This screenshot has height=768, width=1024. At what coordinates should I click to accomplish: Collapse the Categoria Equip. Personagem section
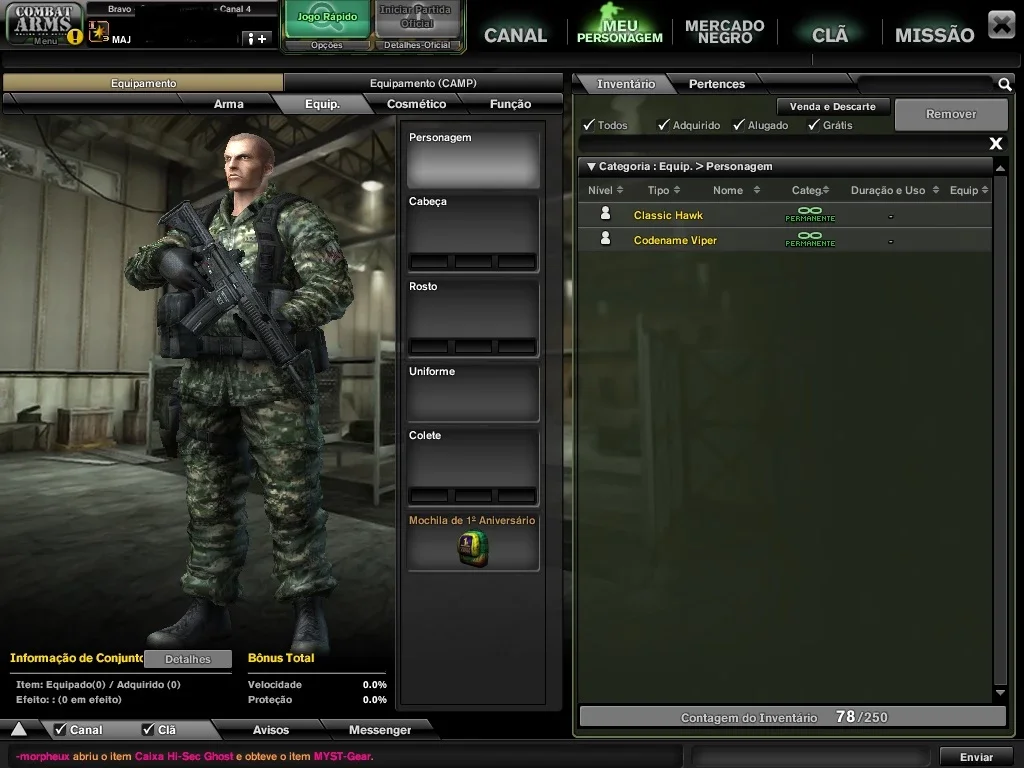click(x=591, y=167)
